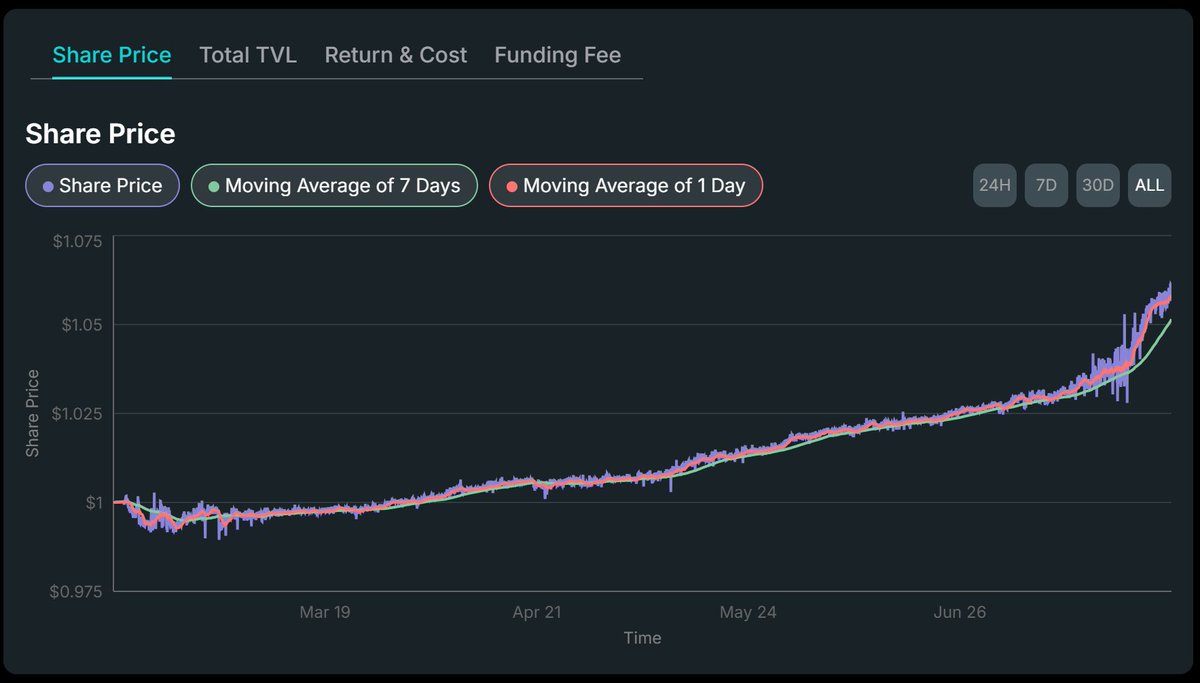Open the Share Price tab
This screenshot has width=1200, height=683.
click(x=112, y=55)
